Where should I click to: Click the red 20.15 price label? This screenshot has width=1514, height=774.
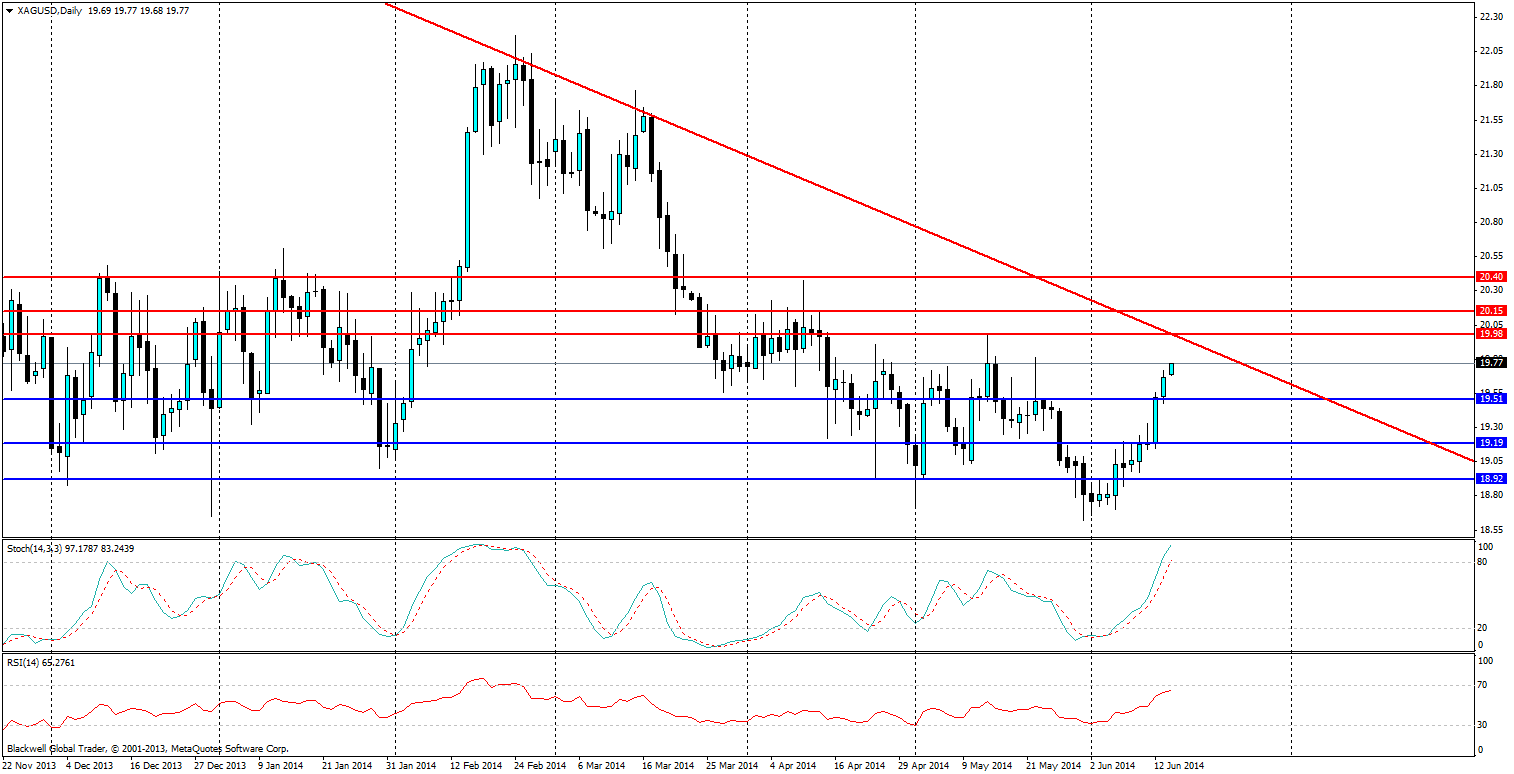point(1493,311)
